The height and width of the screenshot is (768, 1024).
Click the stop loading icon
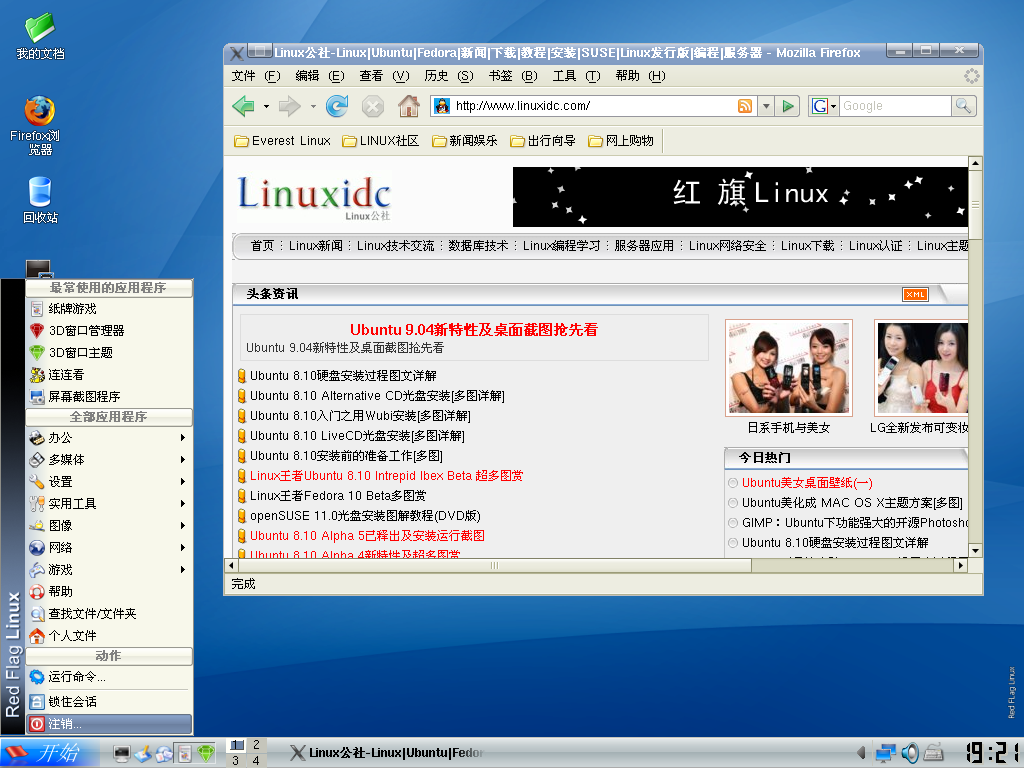point(371,105)
